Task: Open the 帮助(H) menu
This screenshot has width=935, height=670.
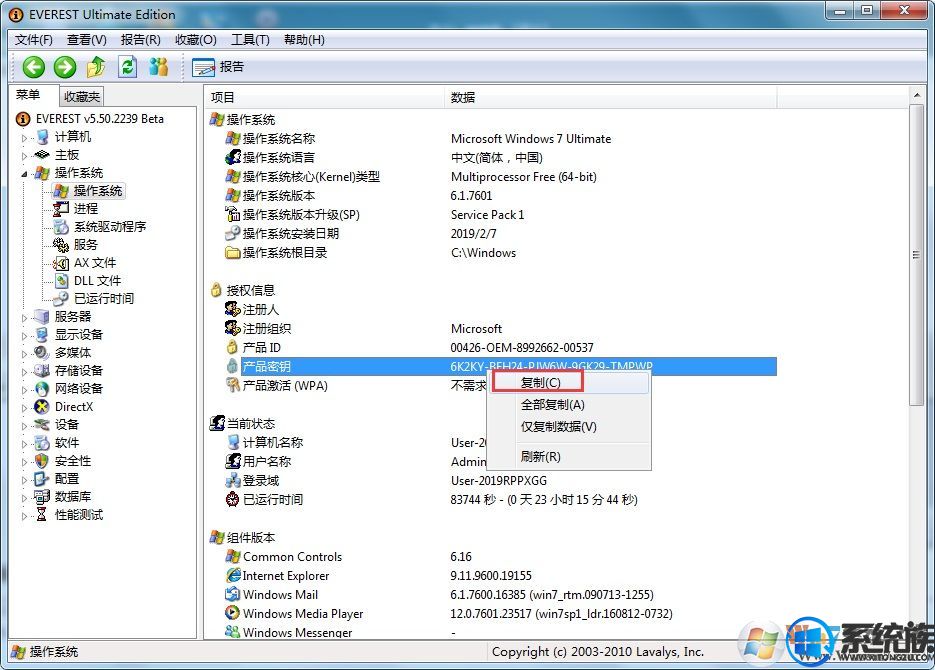Action: [304, 40]
